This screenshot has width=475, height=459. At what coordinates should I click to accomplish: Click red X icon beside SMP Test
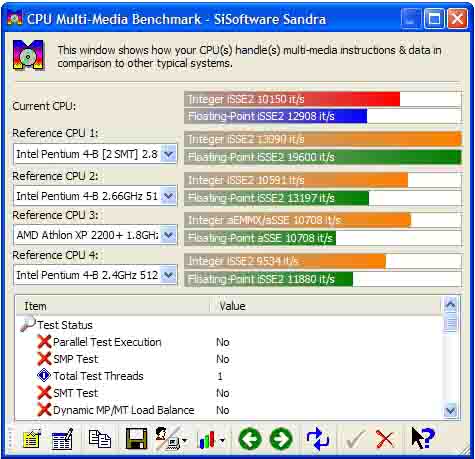tap(44, 359)
